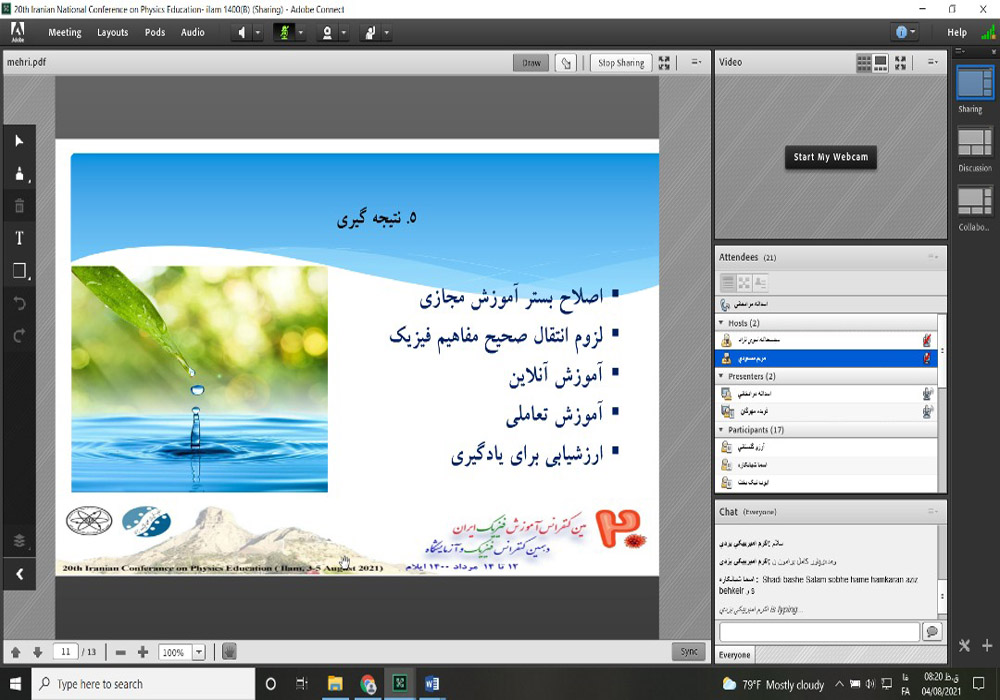
Task: Select the marker drawing tool
Action: pyautogui.click(x=19, y=174)
